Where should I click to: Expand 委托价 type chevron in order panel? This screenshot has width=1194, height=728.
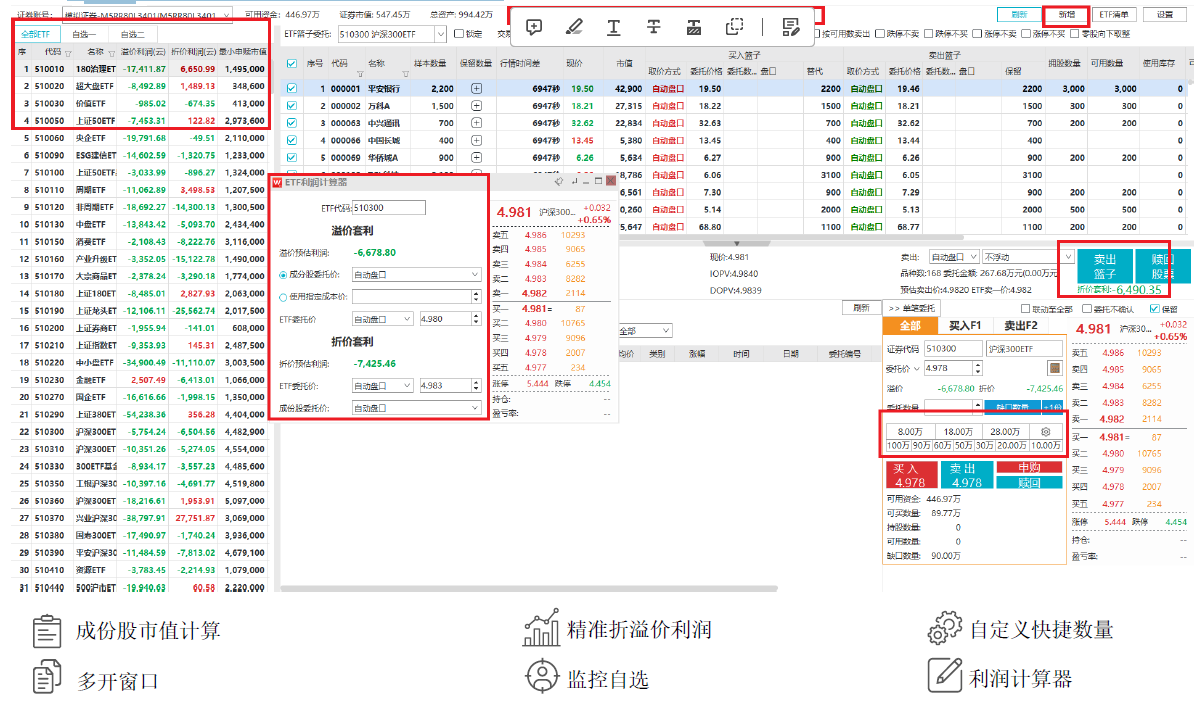coord(917,369)
